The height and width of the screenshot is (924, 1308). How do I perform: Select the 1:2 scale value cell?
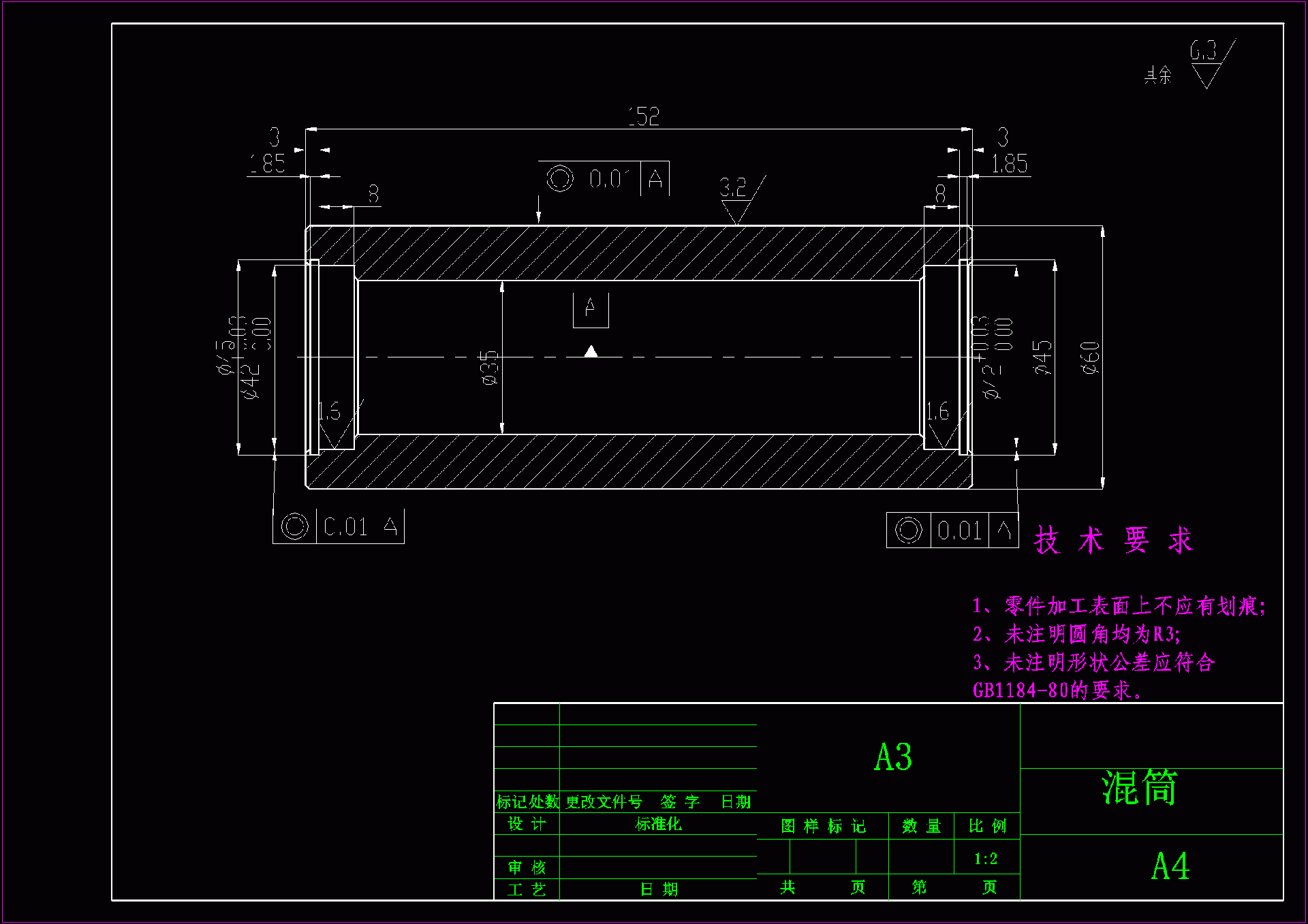pos(986,859)
